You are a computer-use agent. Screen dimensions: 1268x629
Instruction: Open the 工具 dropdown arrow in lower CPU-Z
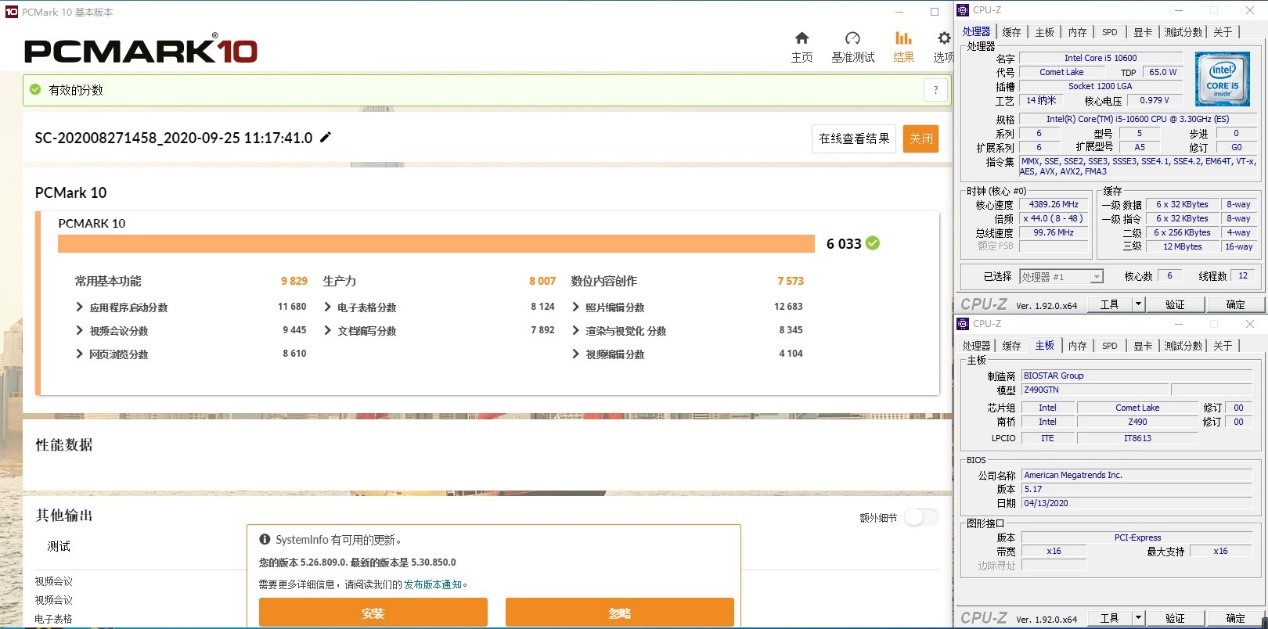point(1138,618)
